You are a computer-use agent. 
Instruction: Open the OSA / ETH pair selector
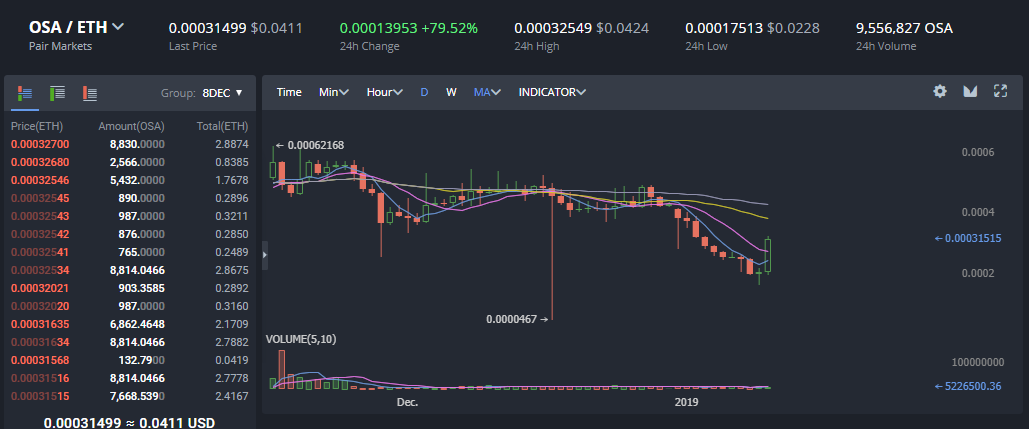pyautogui.click(x=76, y=27)
